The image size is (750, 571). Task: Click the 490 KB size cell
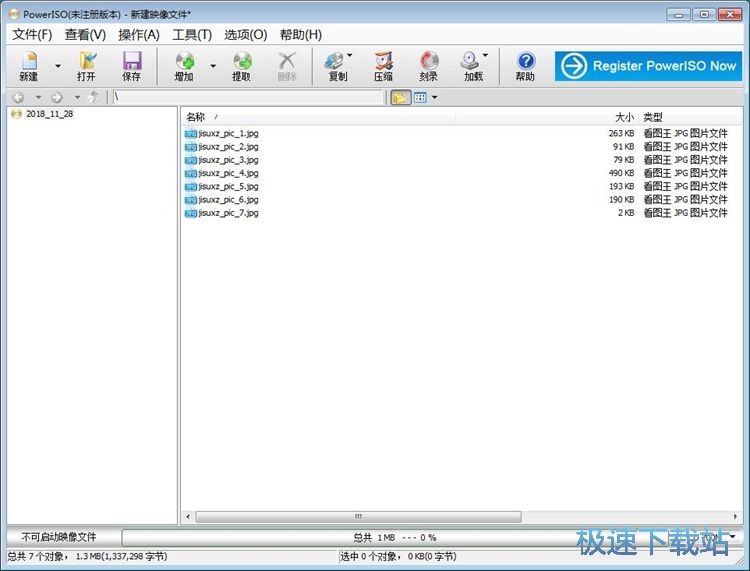pyautogui.click(x=621, y=173)
